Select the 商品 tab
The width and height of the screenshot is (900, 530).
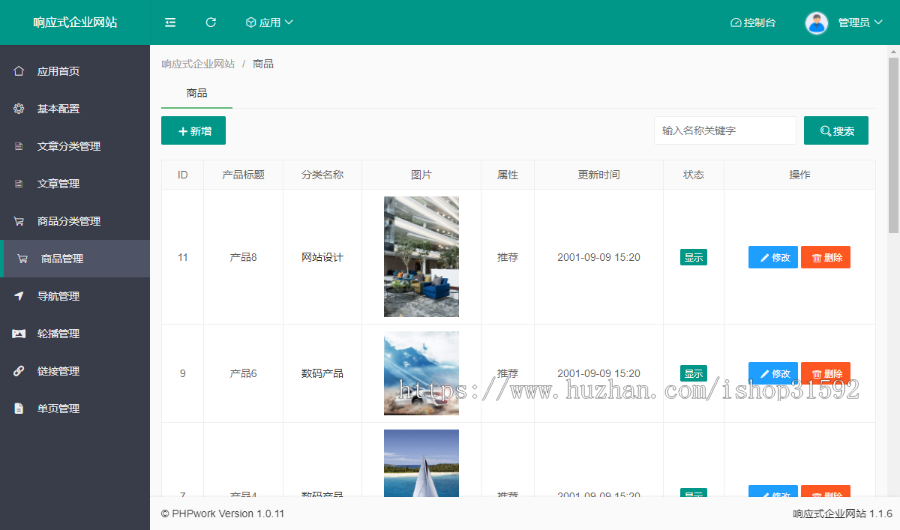click(196, 93)
